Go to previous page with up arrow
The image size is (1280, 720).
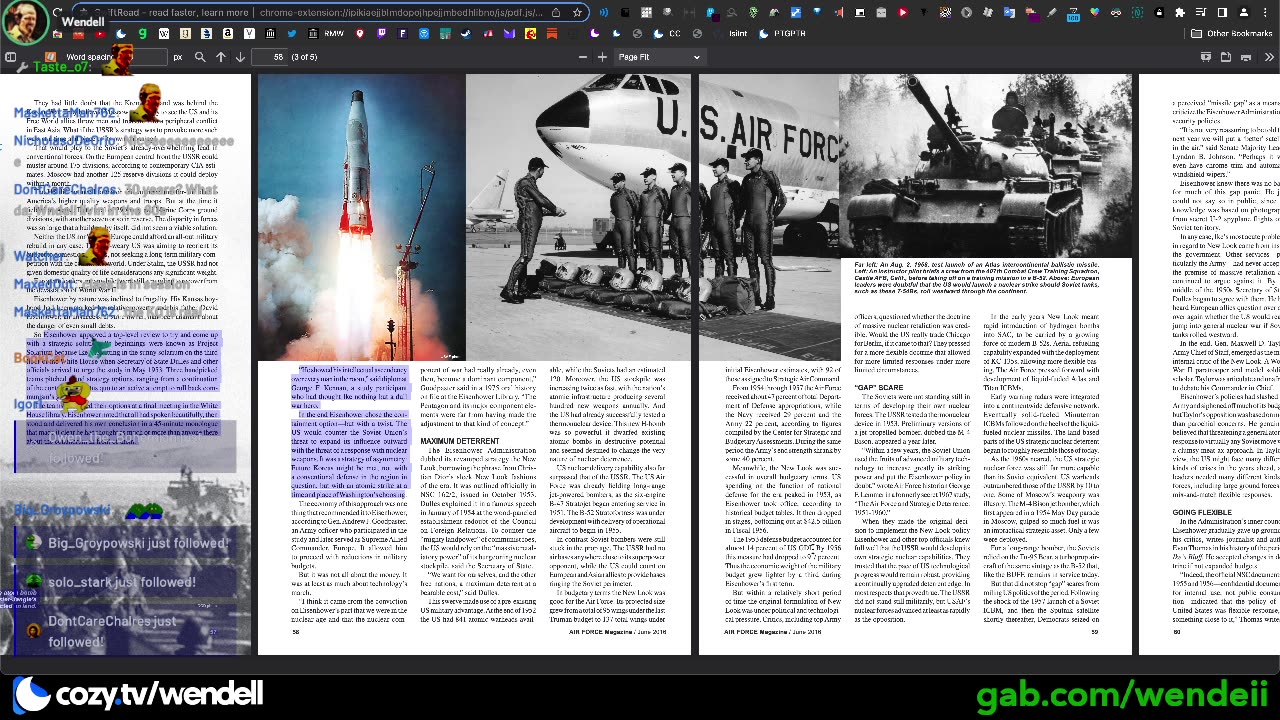pyautogui.click(x=221, y=57)
